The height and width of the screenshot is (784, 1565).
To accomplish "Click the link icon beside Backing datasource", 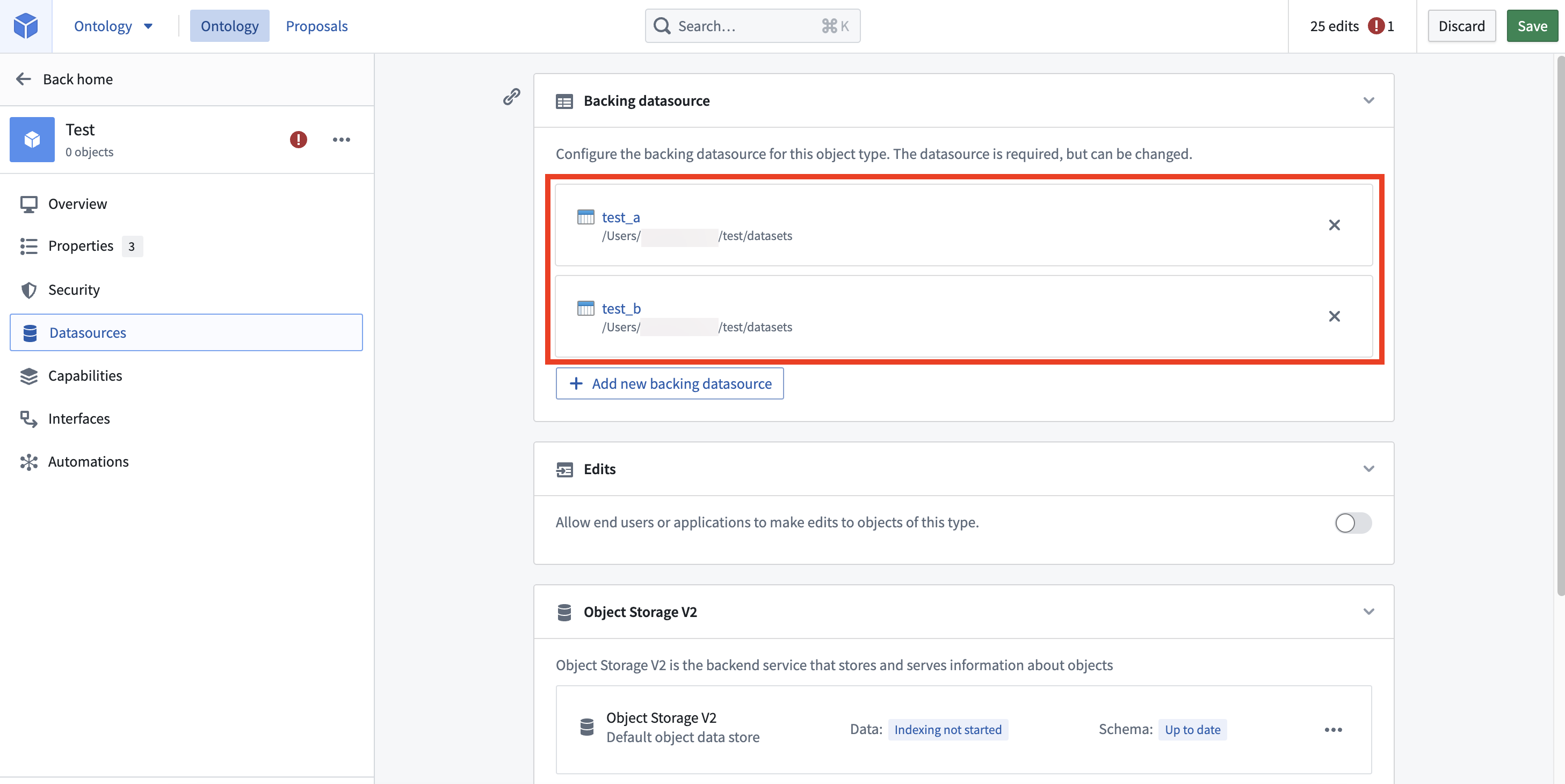I will [x=511, y=96].
